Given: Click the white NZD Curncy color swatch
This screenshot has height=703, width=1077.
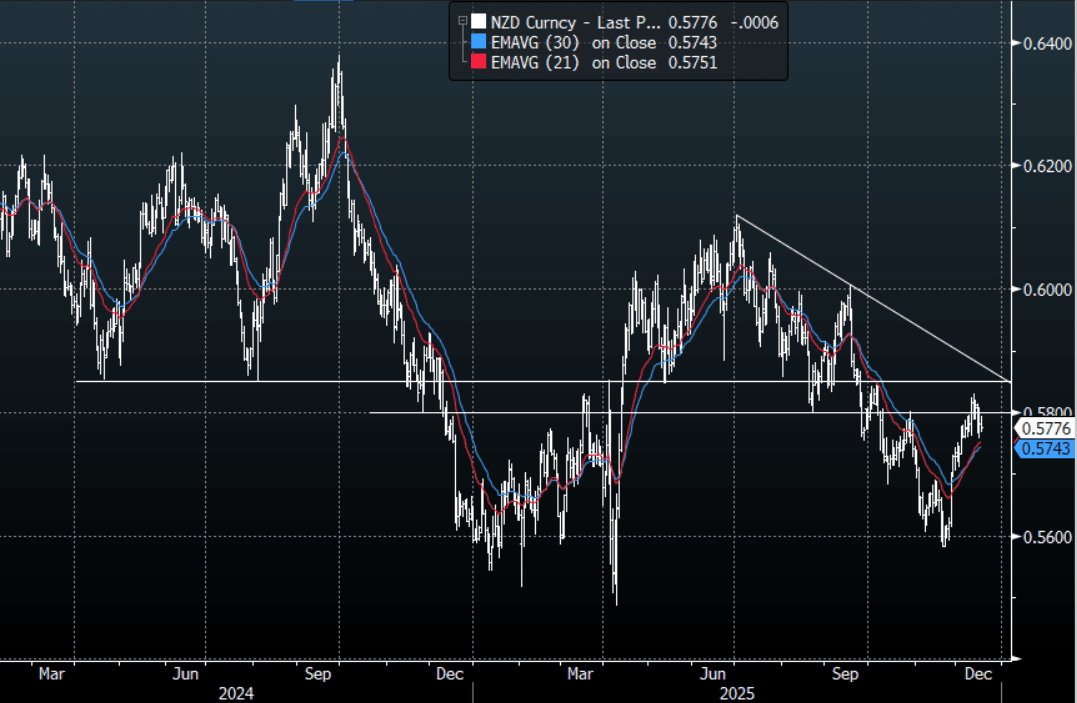Looking at the screenshot, I should [479, 21].
